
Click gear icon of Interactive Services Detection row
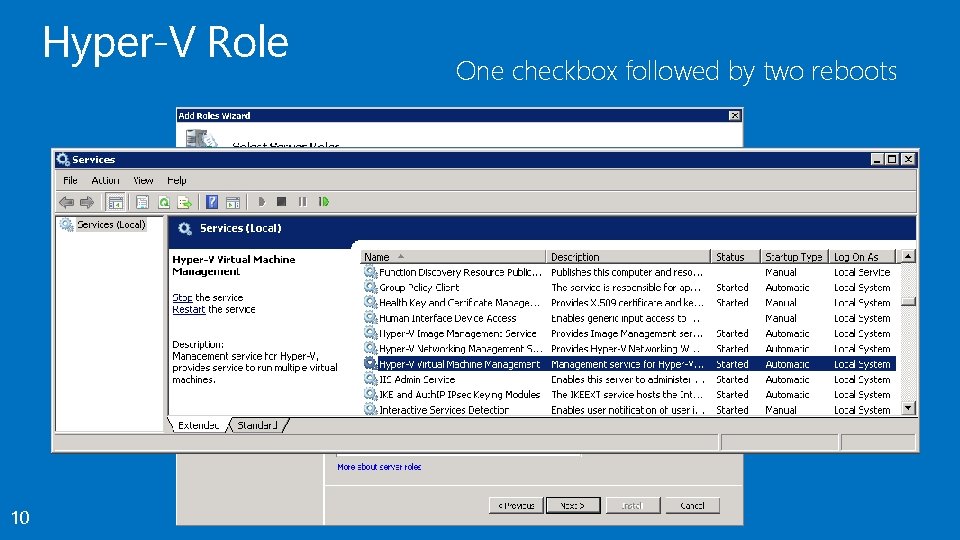pyautogui.click(x=370, y=409)
